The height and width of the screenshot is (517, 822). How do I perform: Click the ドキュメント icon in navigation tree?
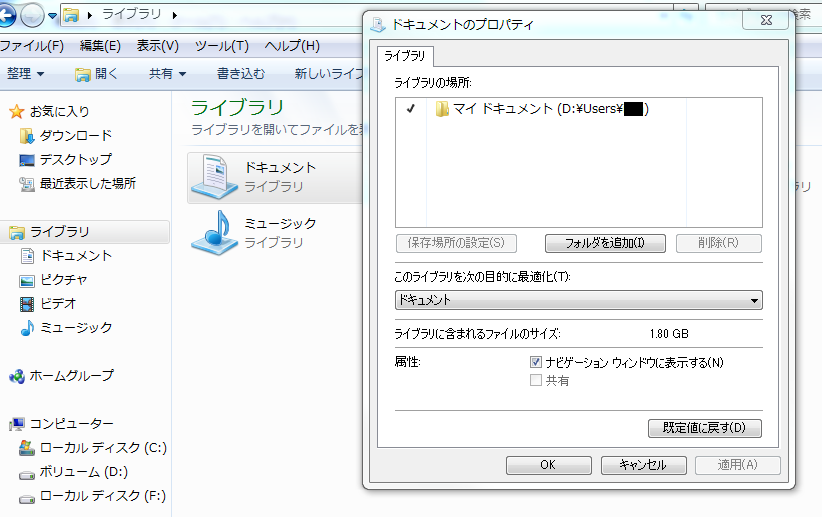point(27,256)
